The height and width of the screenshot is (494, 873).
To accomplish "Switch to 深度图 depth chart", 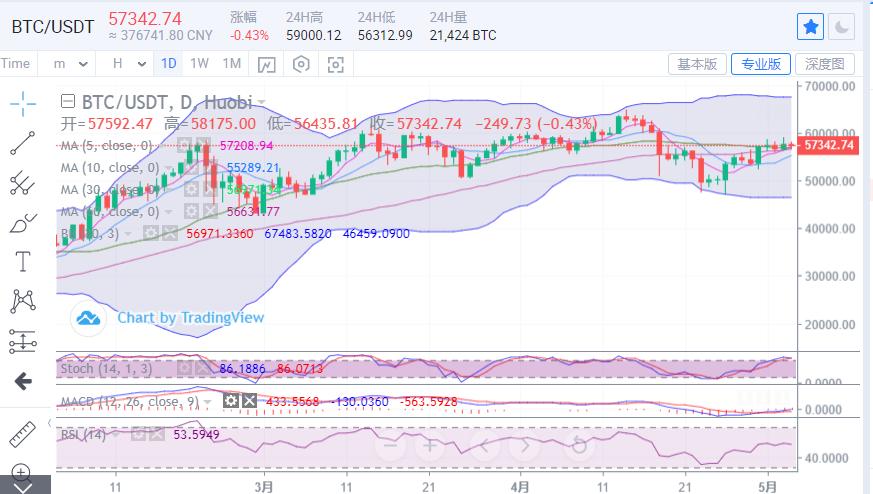I will click(825, 65).
